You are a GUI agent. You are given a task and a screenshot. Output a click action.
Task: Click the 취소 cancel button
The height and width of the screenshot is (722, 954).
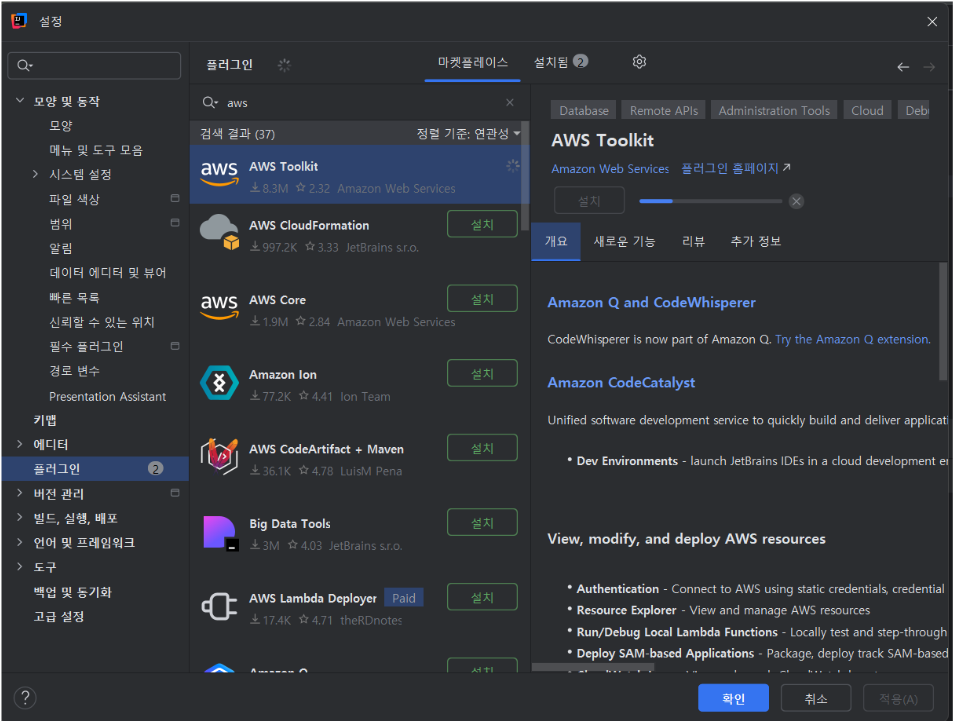(x=816, y=698)
